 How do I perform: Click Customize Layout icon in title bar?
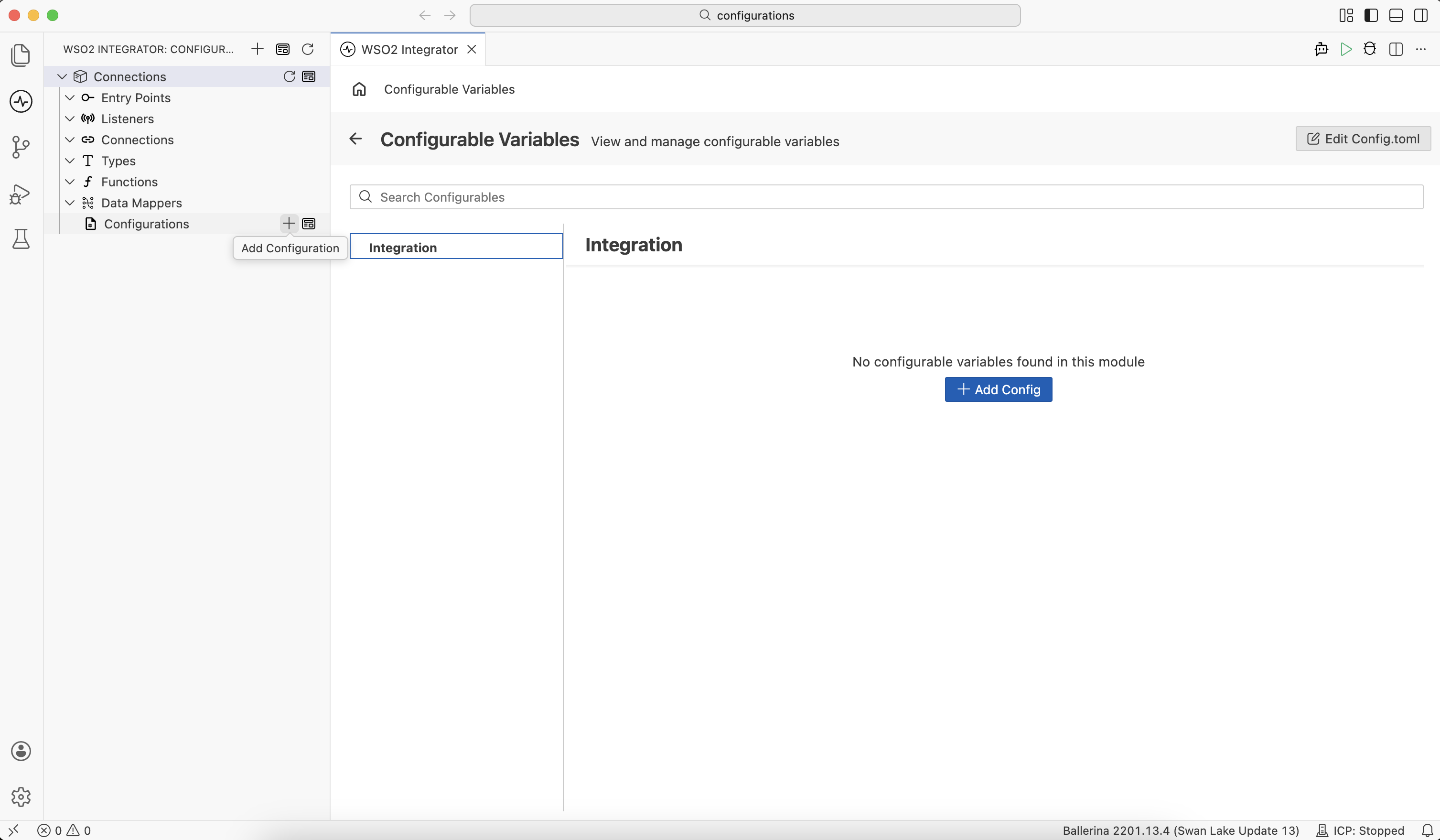click(1346, 15)
